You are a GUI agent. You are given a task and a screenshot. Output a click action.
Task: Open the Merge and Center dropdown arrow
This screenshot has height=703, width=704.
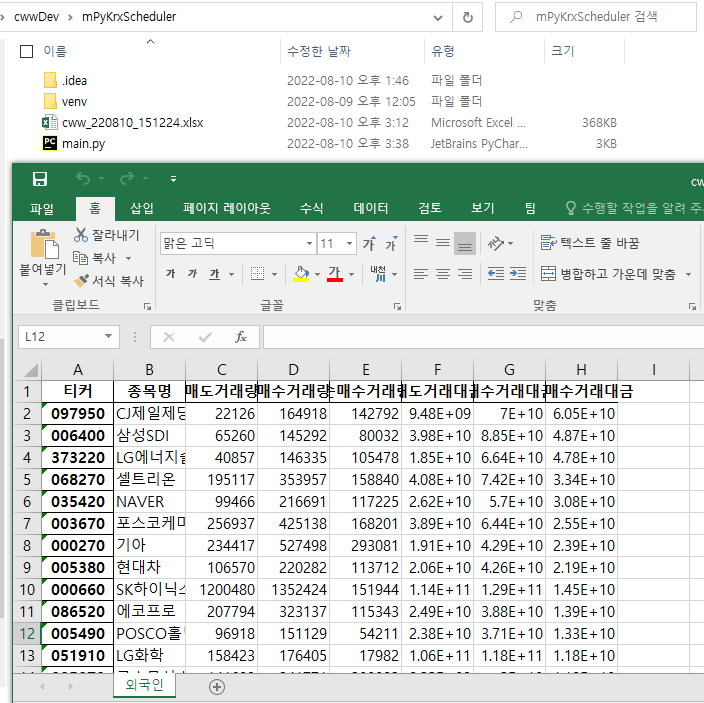click(688, 274)
